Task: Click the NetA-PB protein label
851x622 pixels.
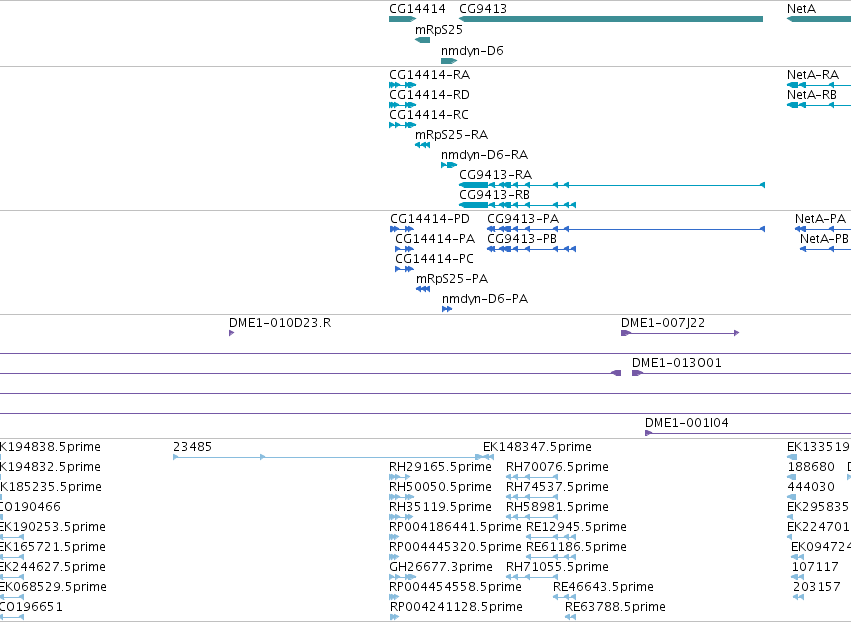Action: coord(824,239)
